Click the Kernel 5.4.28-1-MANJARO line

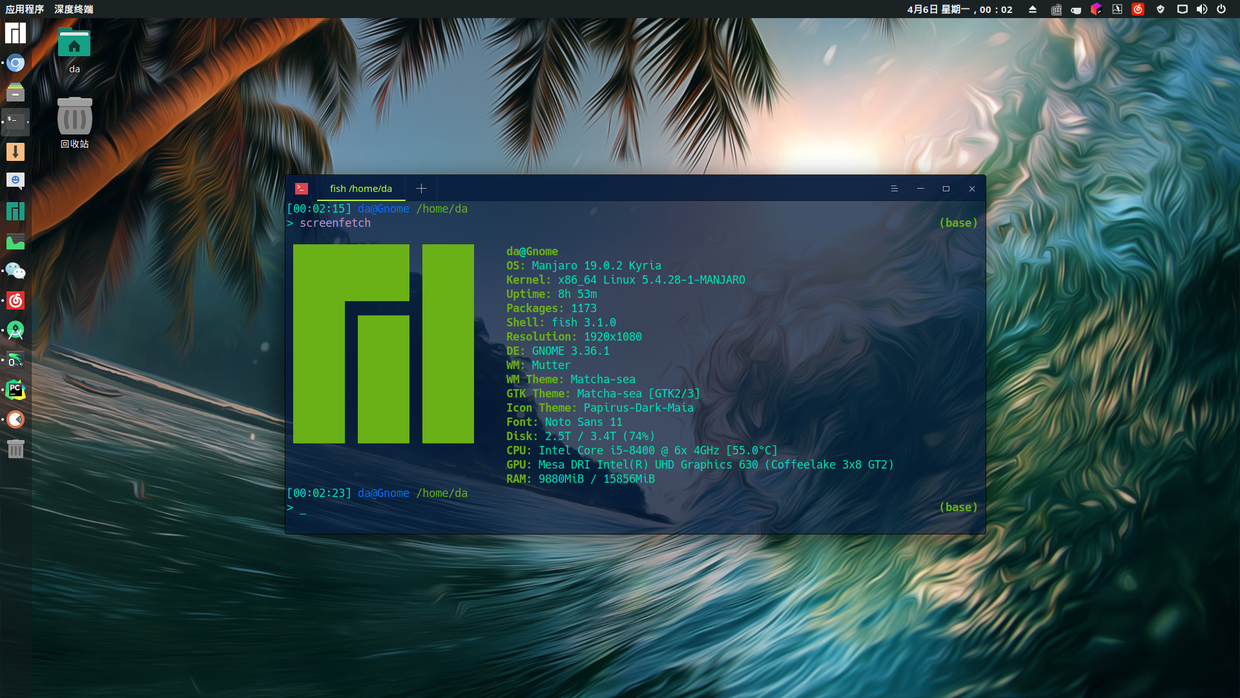pos(626,280)
